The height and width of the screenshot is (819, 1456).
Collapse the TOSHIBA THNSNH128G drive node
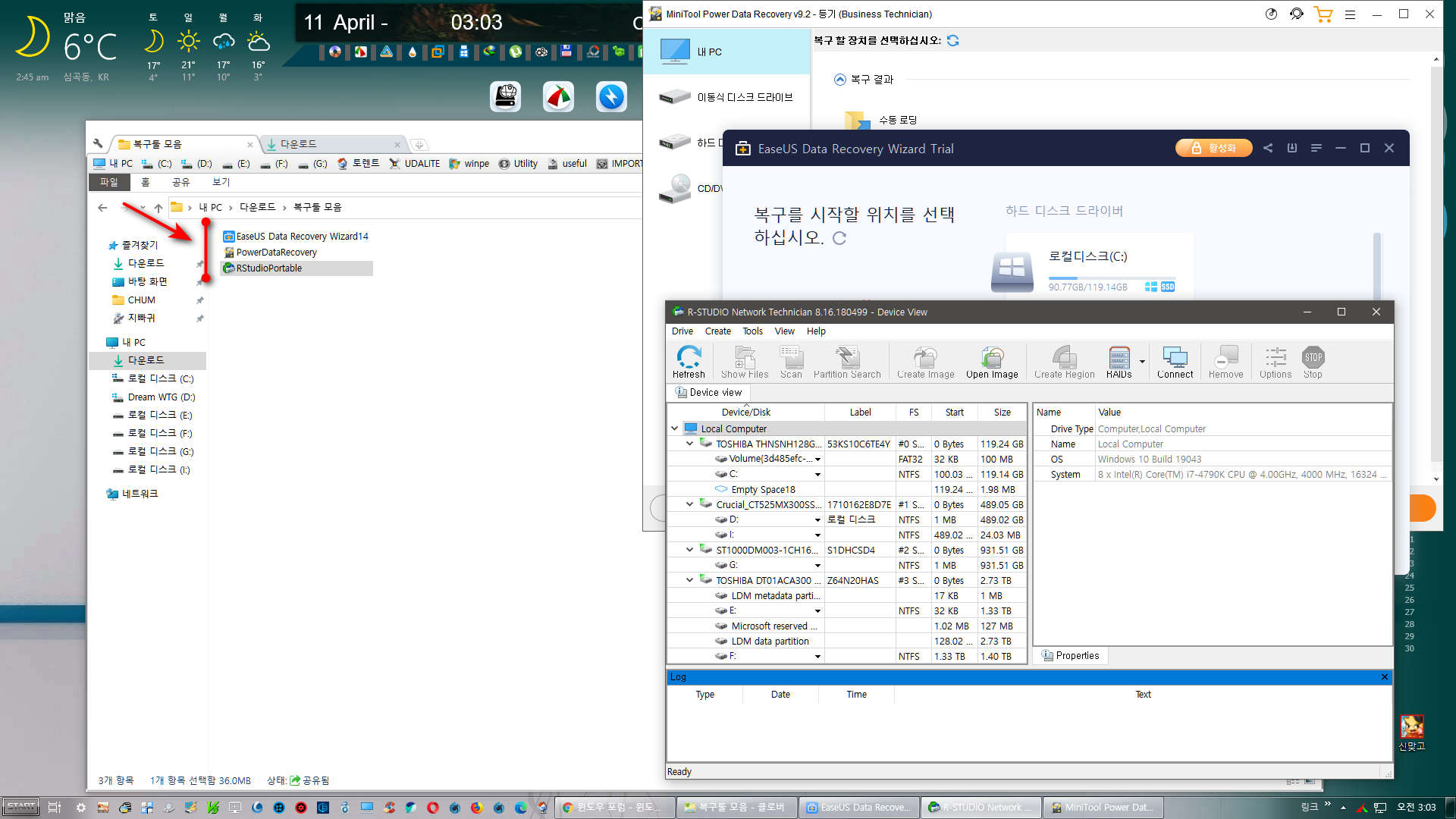tap(689, 444)
